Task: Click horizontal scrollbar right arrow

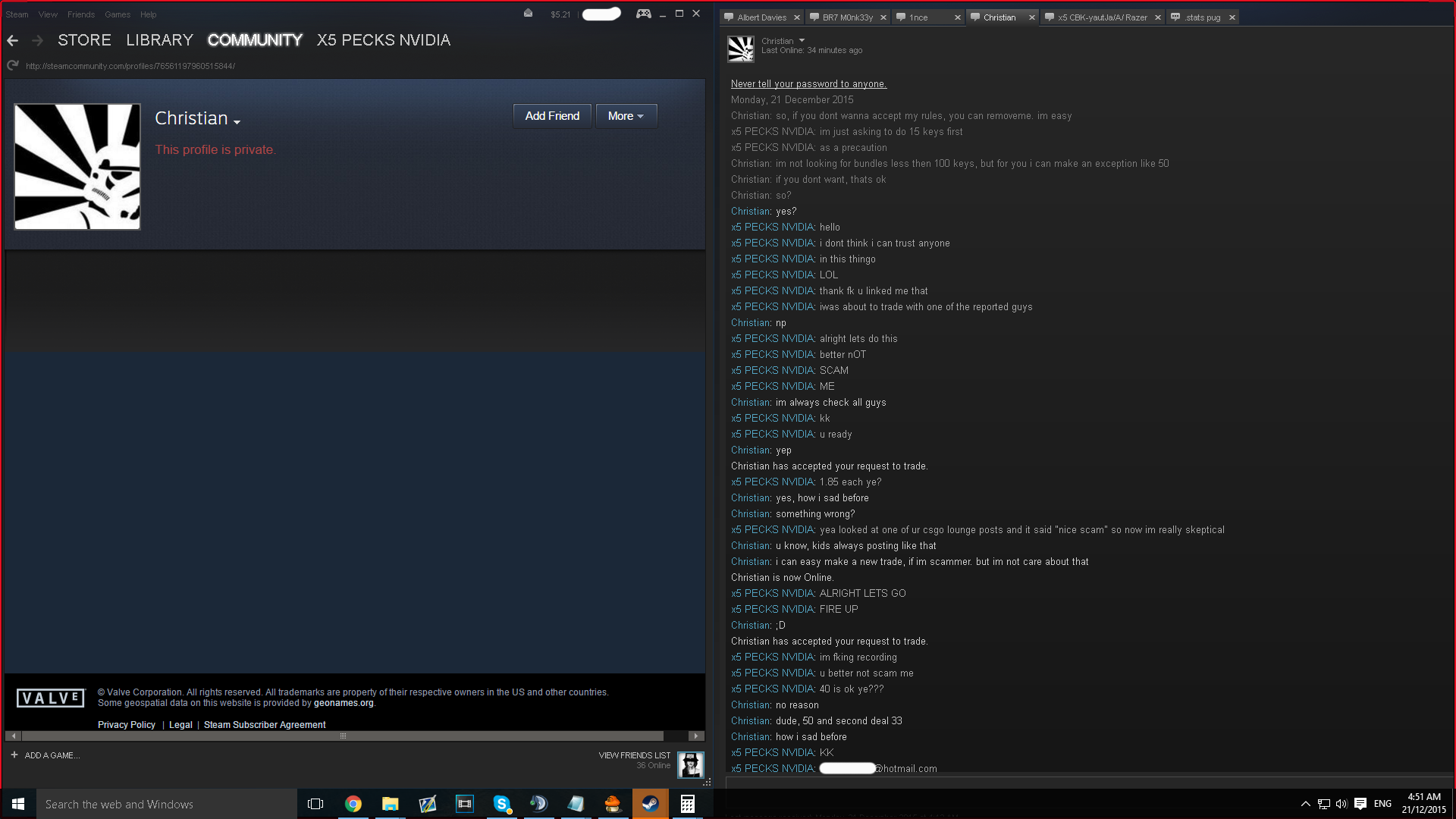Action: pos(696,736)
